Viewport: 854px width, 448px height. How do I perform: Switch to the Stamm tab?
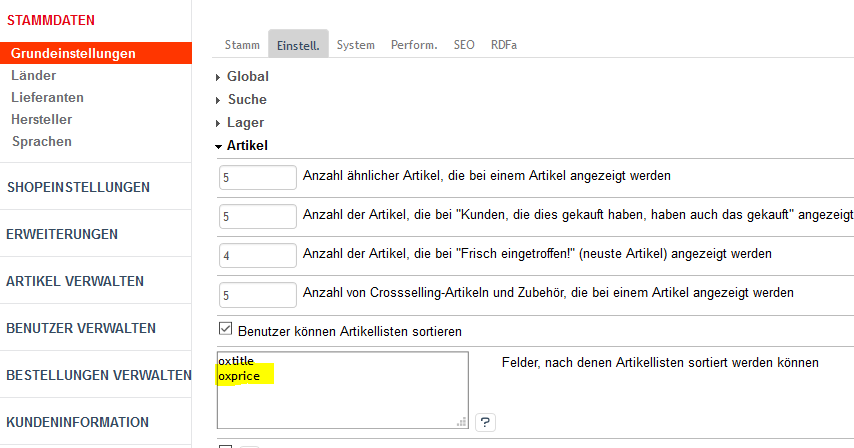tap(242, 45)
